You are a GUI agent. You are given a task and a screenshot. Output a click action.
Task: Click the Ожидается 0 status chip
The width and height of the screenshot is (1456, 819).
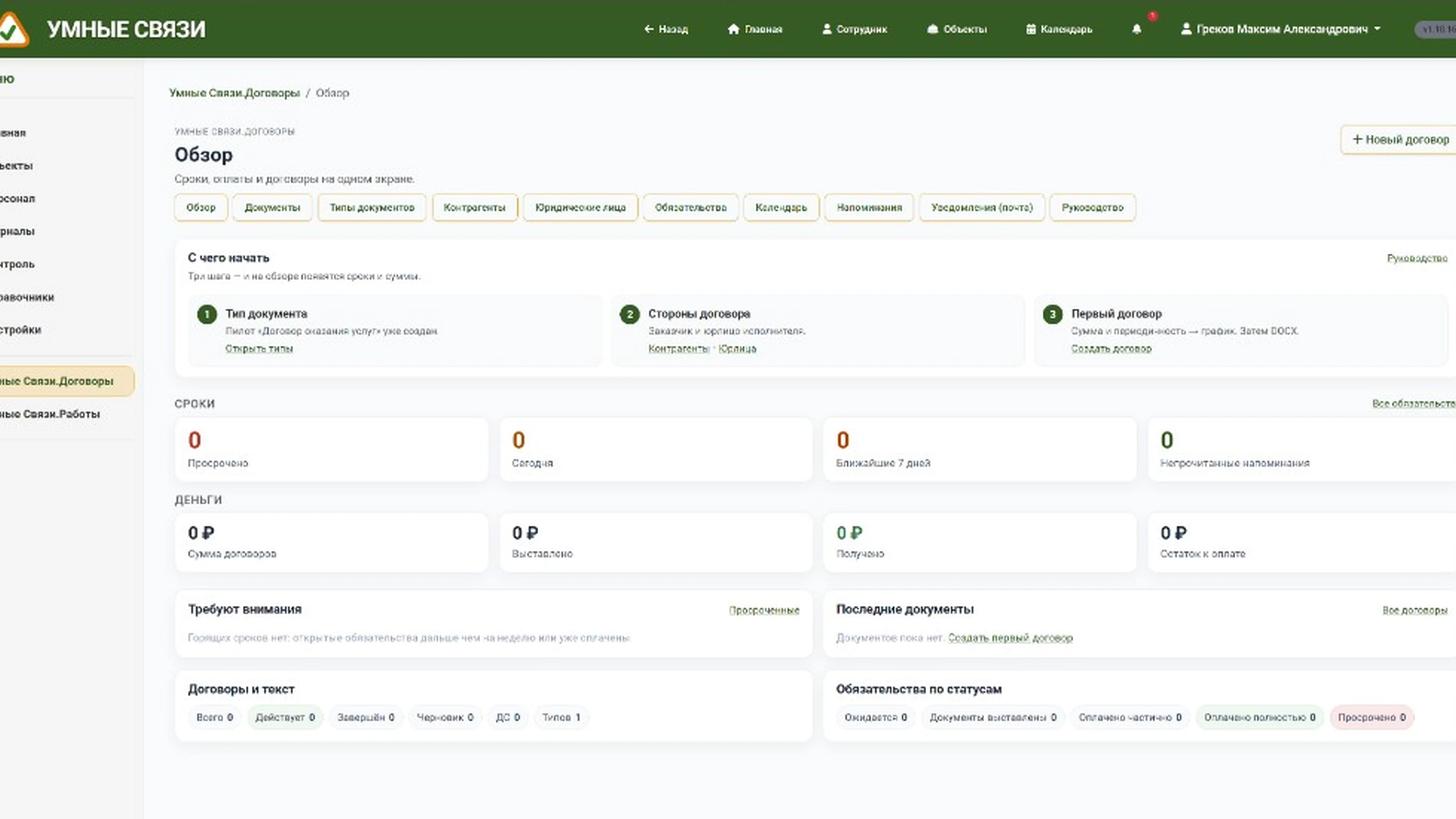coord(875,717)
